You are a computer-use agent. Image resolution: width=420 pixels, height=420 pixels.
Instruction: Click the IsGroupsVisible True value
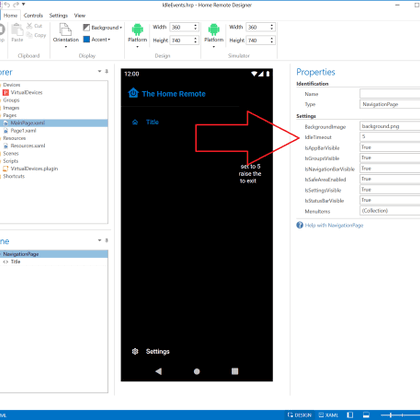pyautogui.click(x=390, y=158)
